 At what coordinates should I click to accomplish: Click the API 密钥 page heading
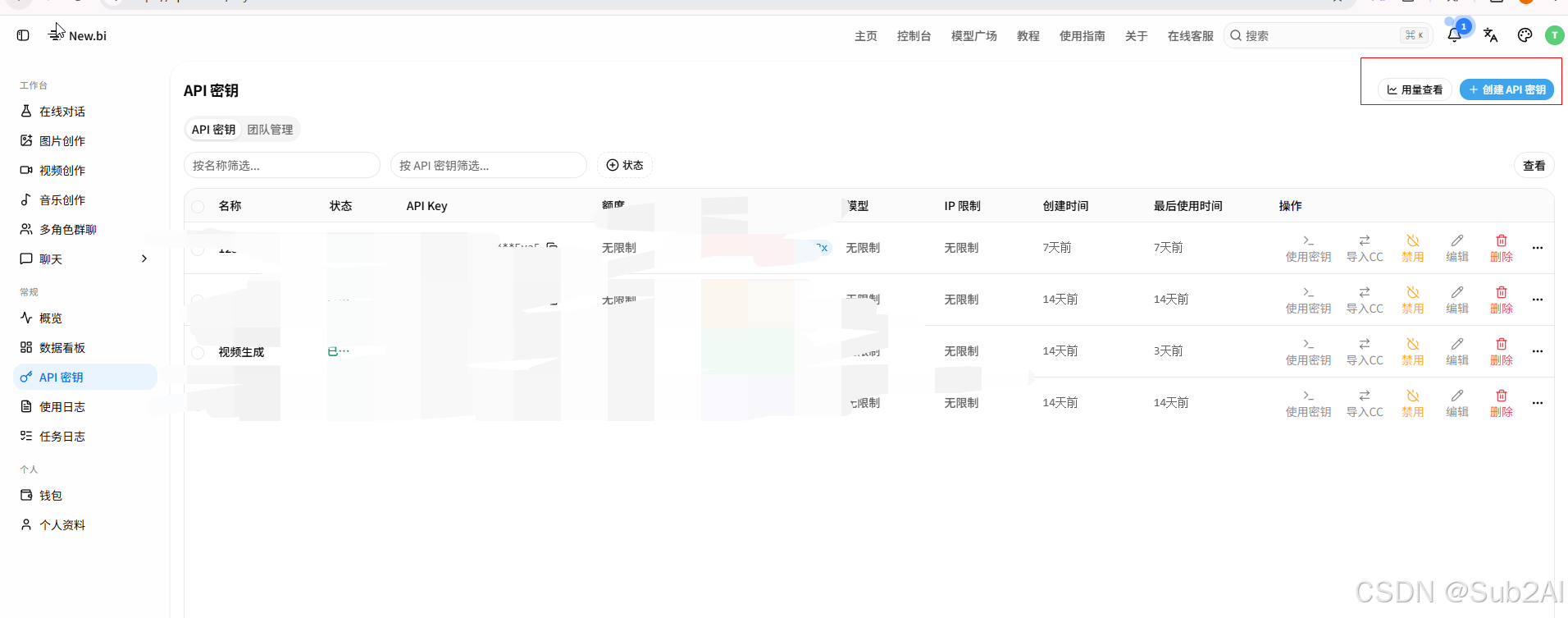point(211,91)
